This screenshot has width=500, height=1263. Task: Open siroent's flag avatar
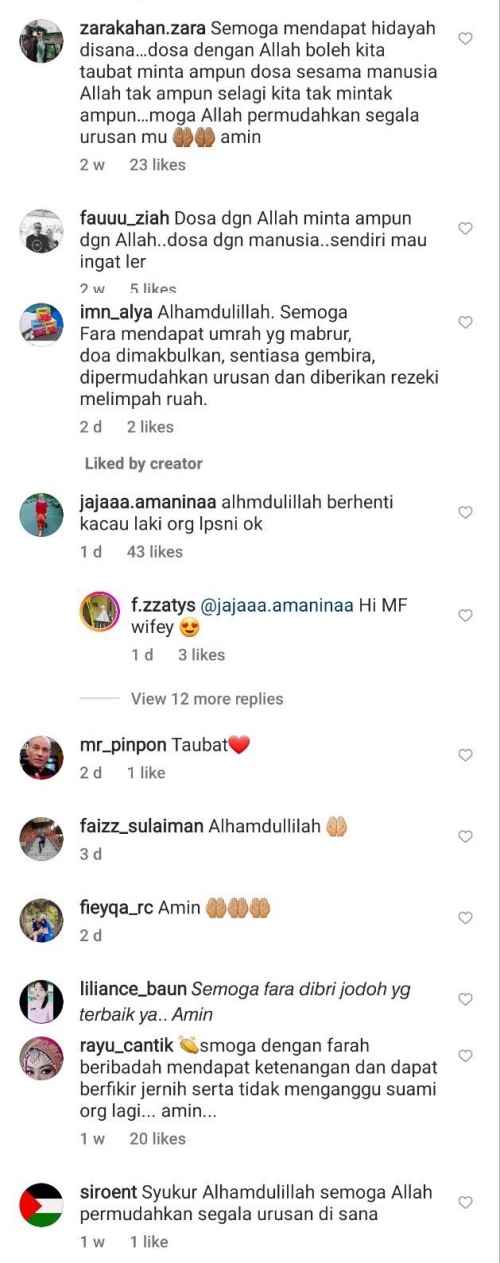(x=42, y=1205)
